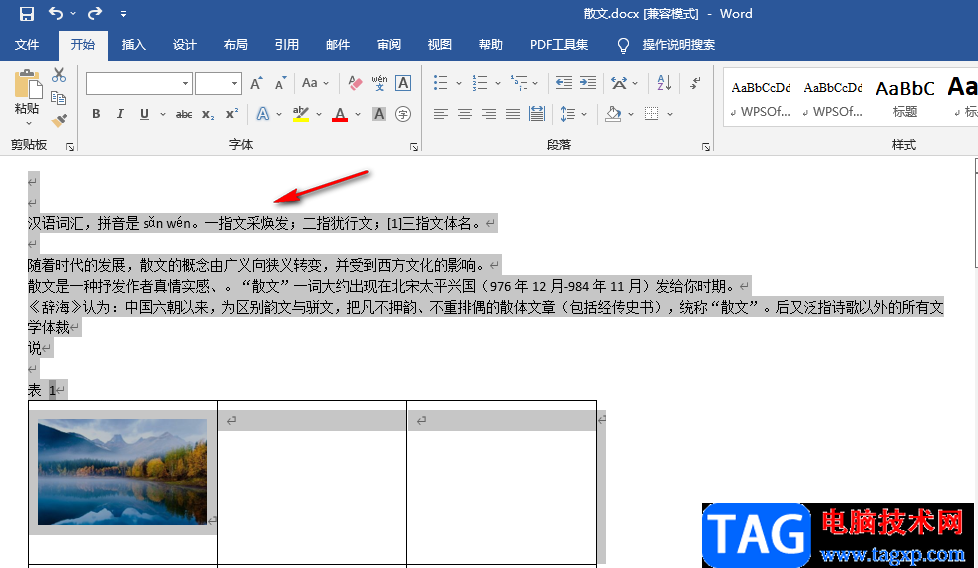Align text left
The height and width of the screenshot is (568, 978).
click(x=440, y=114)
